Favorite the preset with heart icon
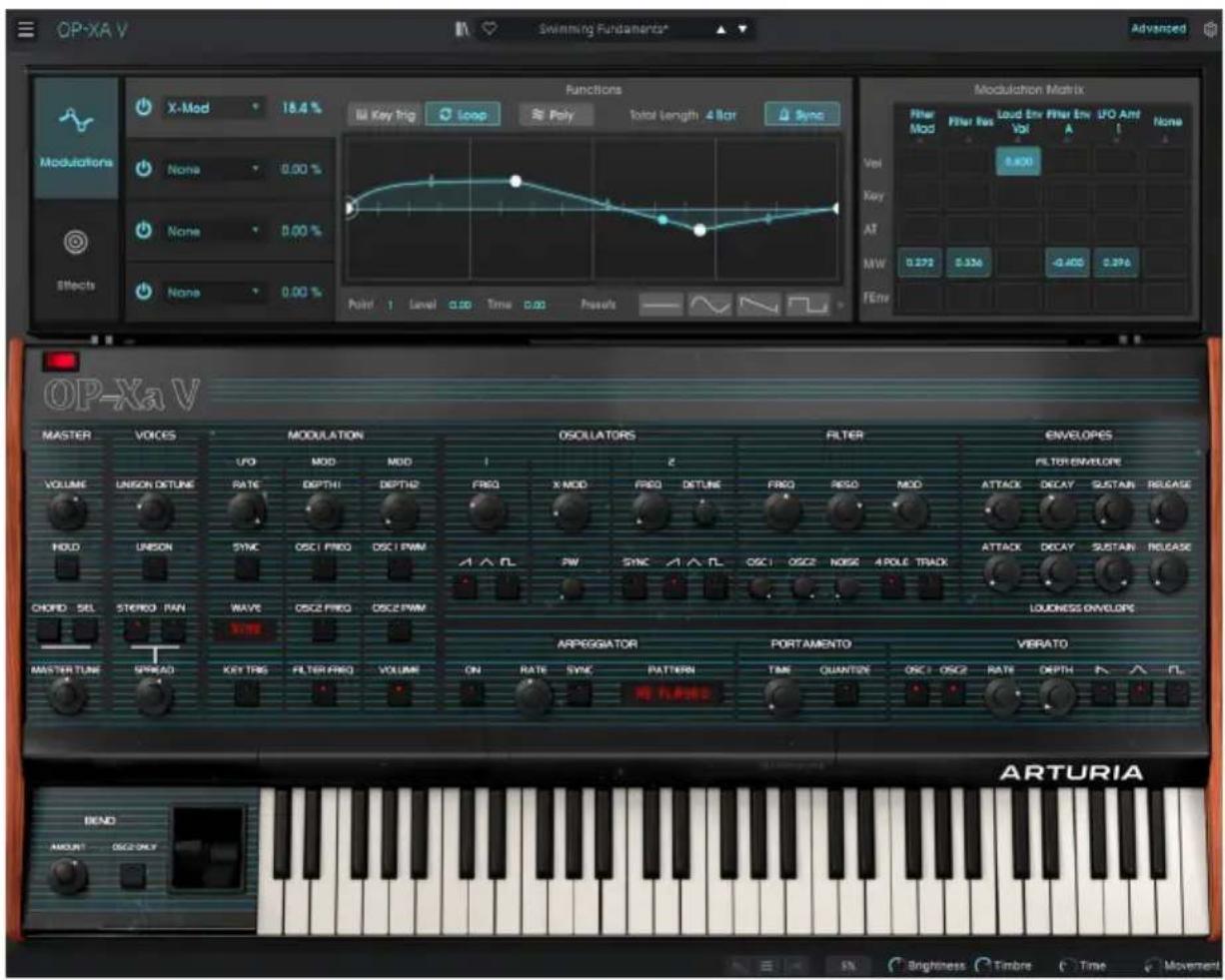 pos(489,29)
